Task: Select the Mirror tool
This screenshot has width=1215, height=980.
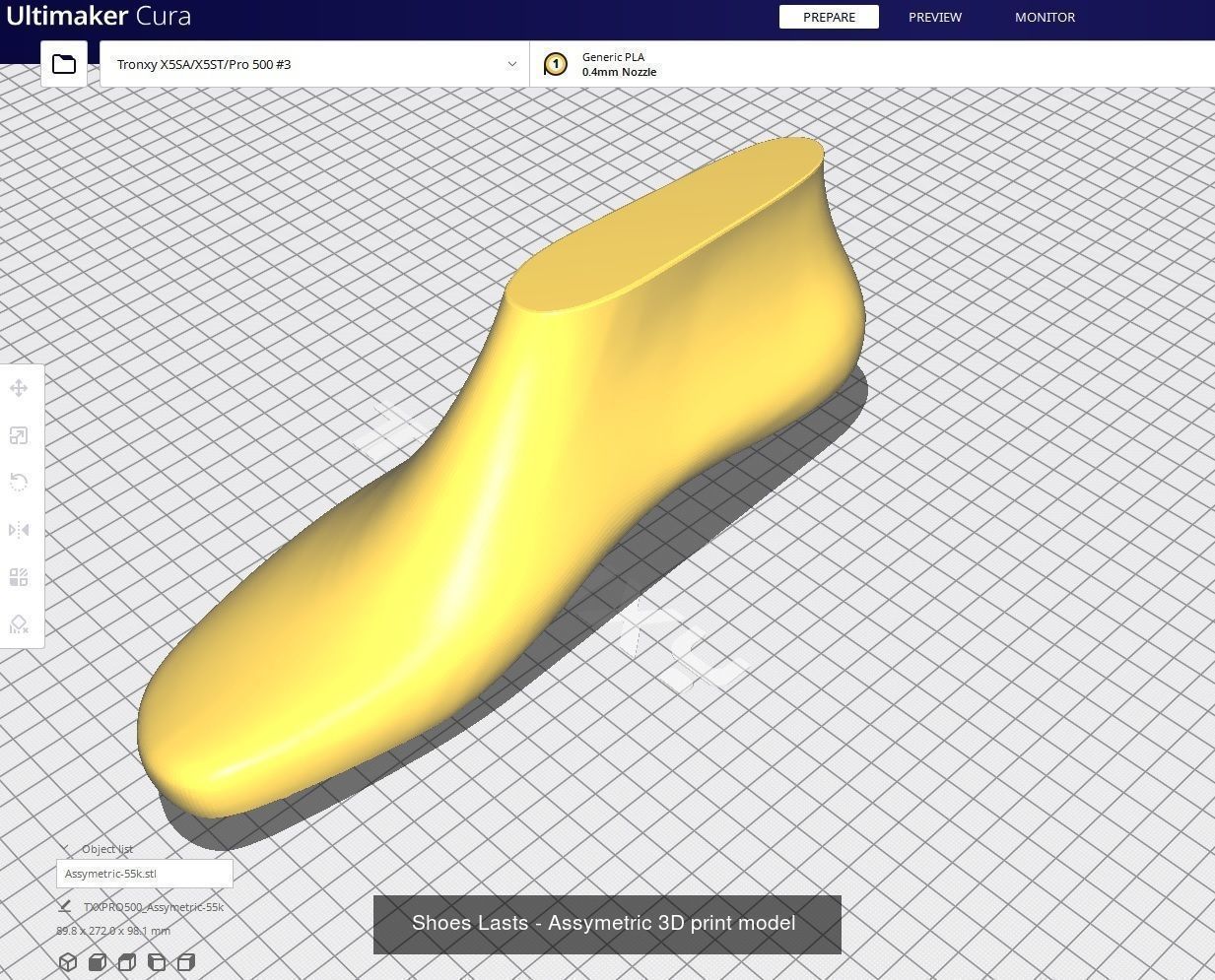Action: click(x=19, y=530)
